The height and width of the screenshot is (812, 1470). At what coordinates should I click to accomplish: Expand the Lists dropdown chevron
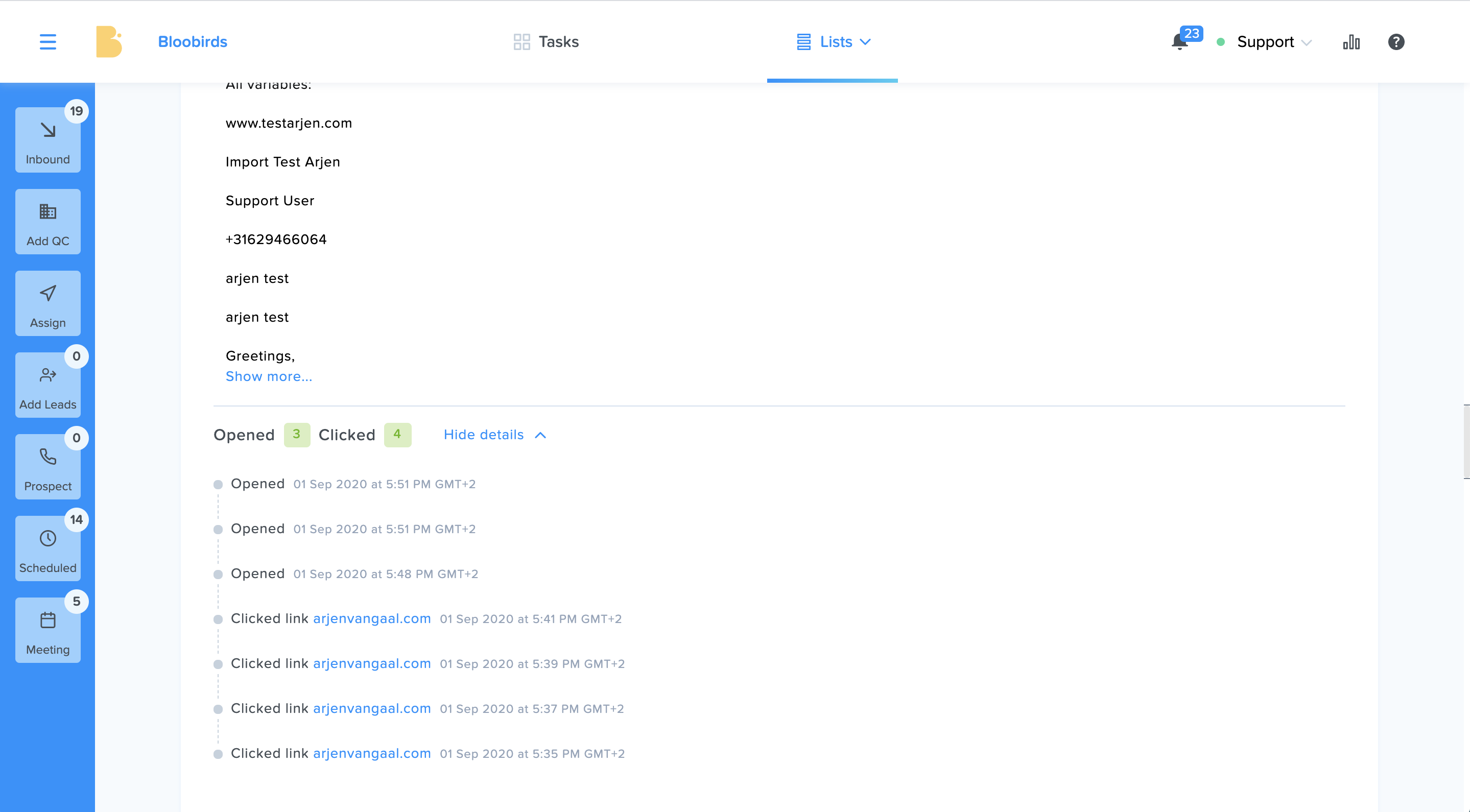[865, 42]
